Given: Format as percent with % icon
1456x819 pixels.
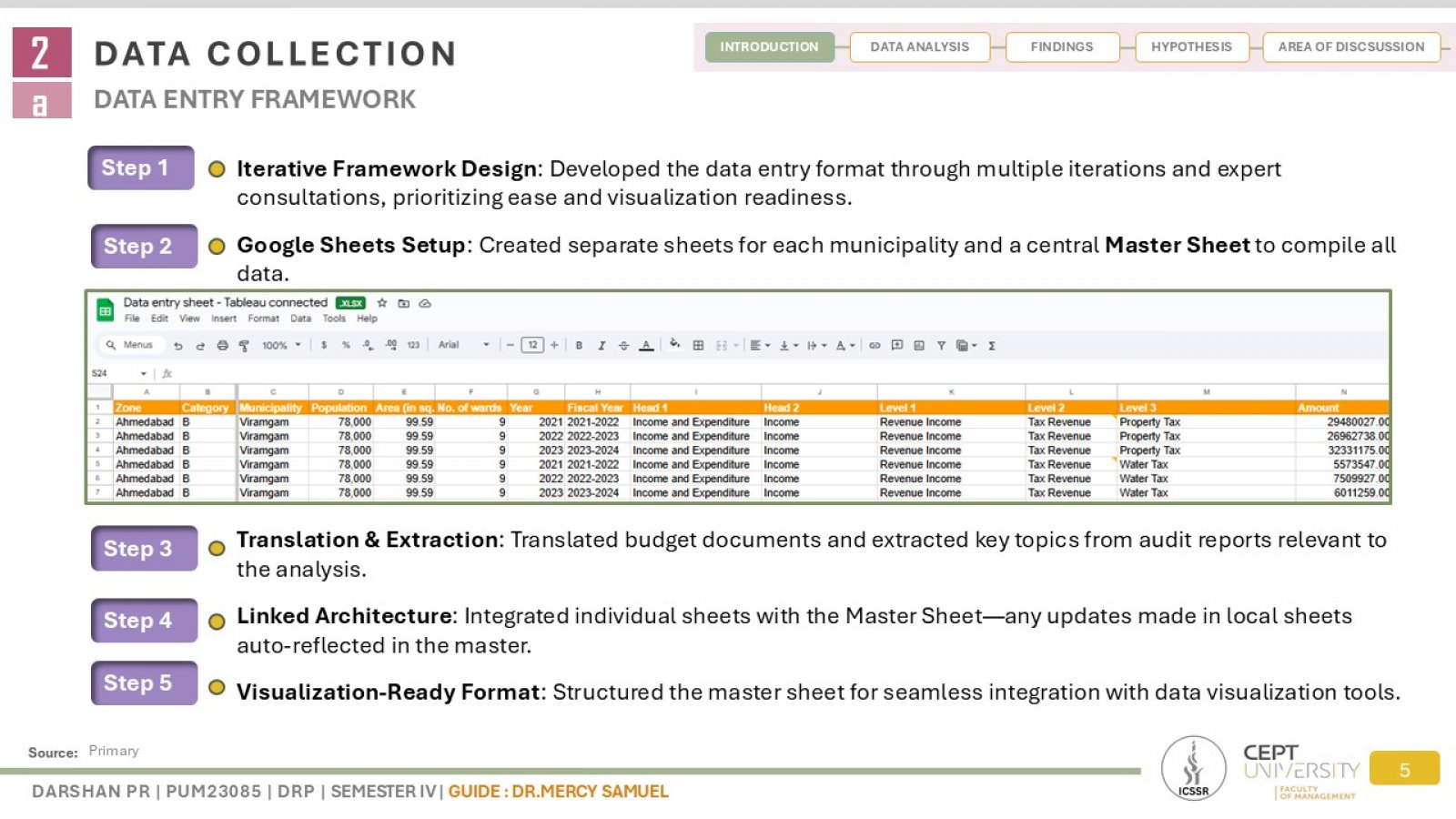Looking at the screenshot, I should pos(346,345).
